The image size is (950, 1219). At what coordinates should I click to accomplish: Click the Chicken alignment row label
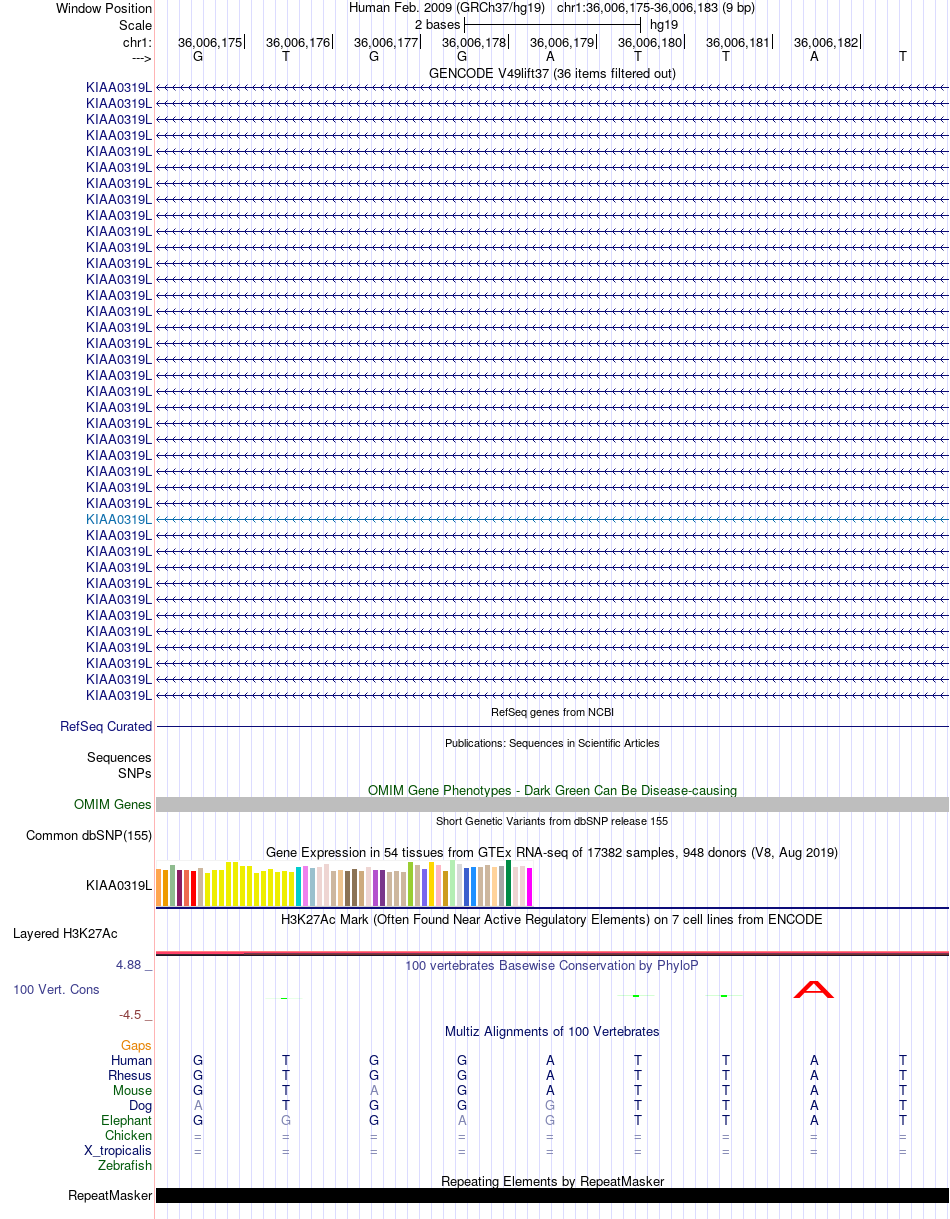coord(129,1136)
